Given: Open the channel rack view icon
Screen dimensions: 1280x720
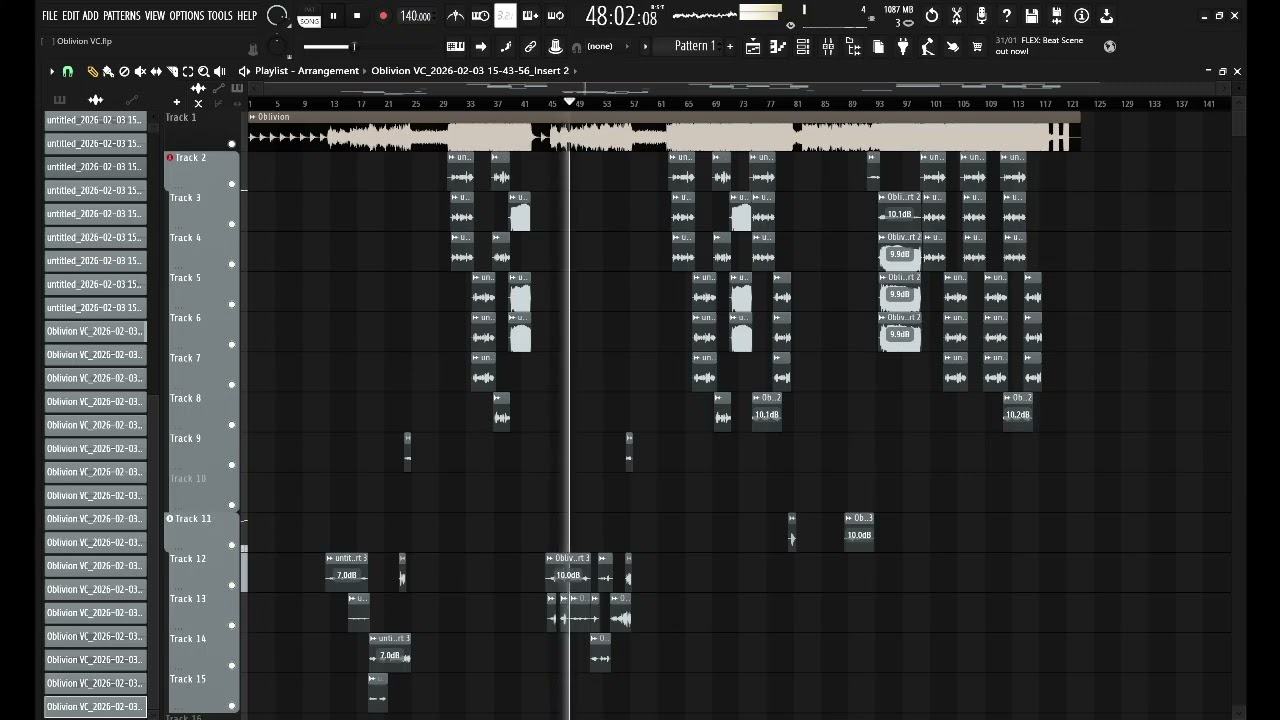Looking at the screenshot, I should [803, 47].
